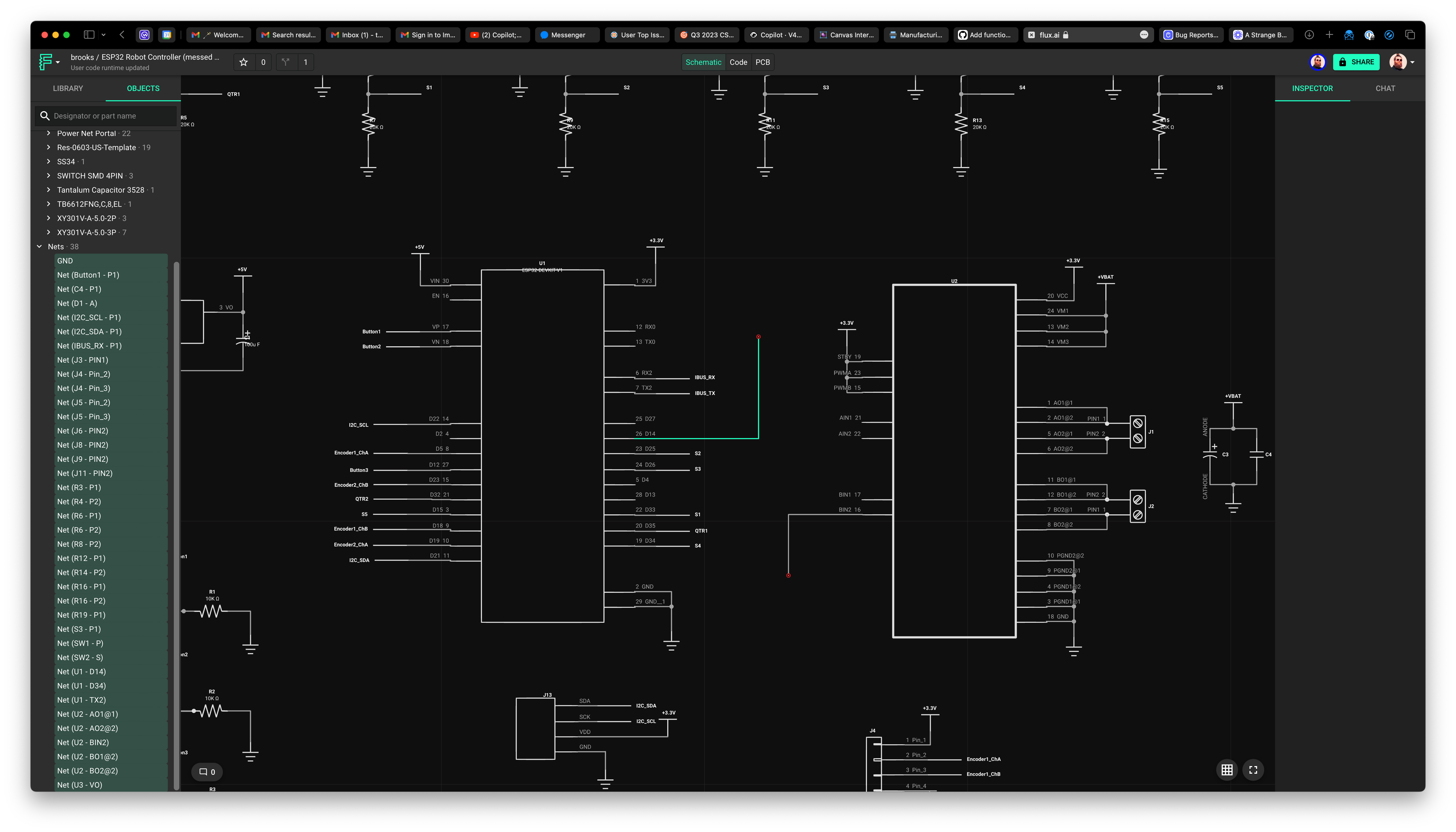Star this project
This screenshot has width=1456, height=832.
[243, 62]
